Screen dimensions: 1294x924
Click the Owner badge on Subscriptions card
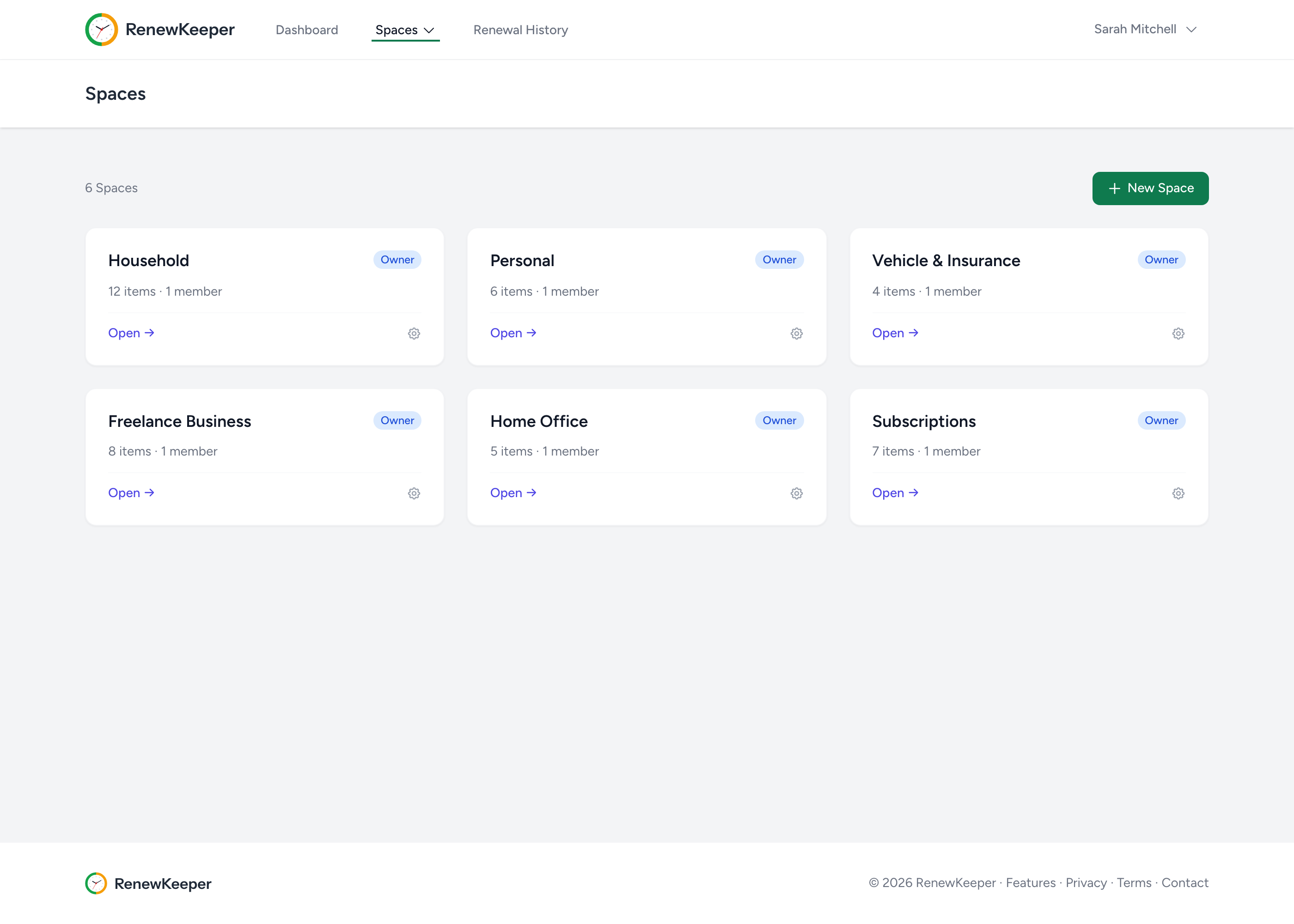point(1161,420)
